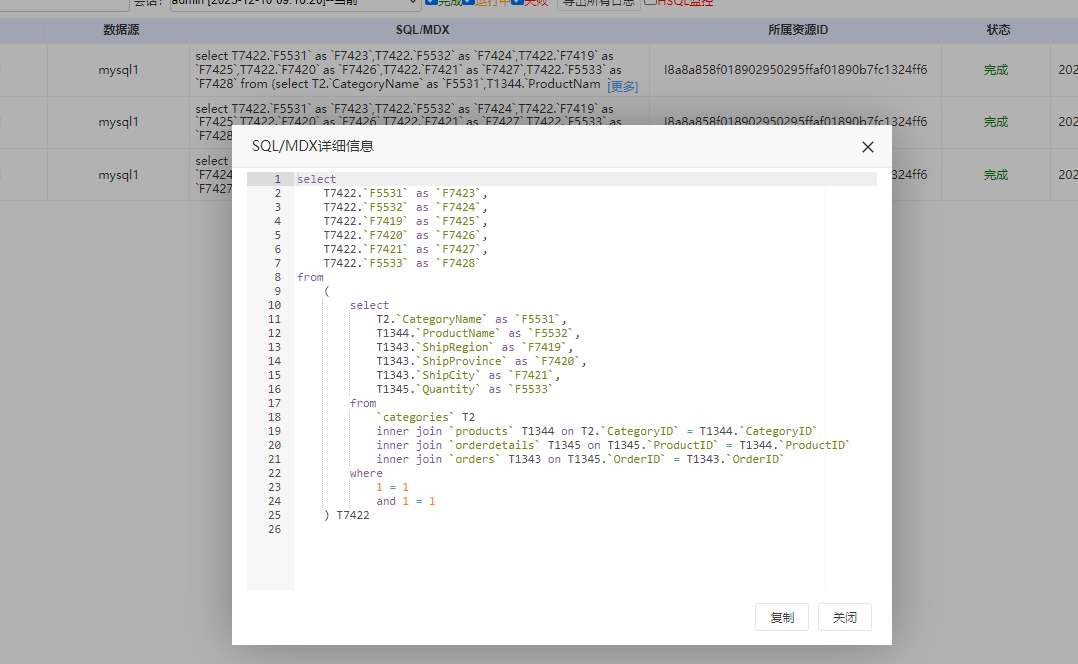Click the T1343.`ShipProvince` code line

point(481,361)
